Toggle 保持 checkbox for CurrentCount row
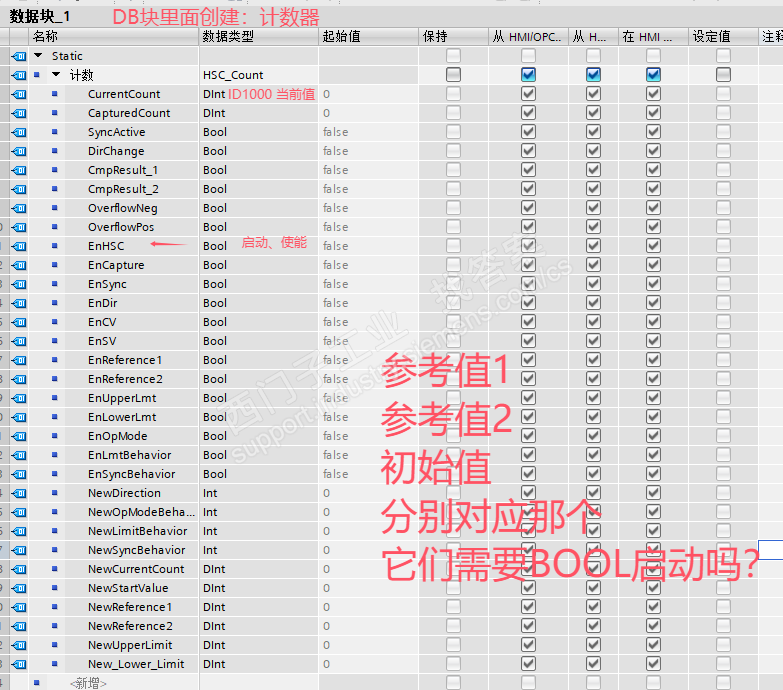This screenshot has height=690, width=783. pos(453,93)
